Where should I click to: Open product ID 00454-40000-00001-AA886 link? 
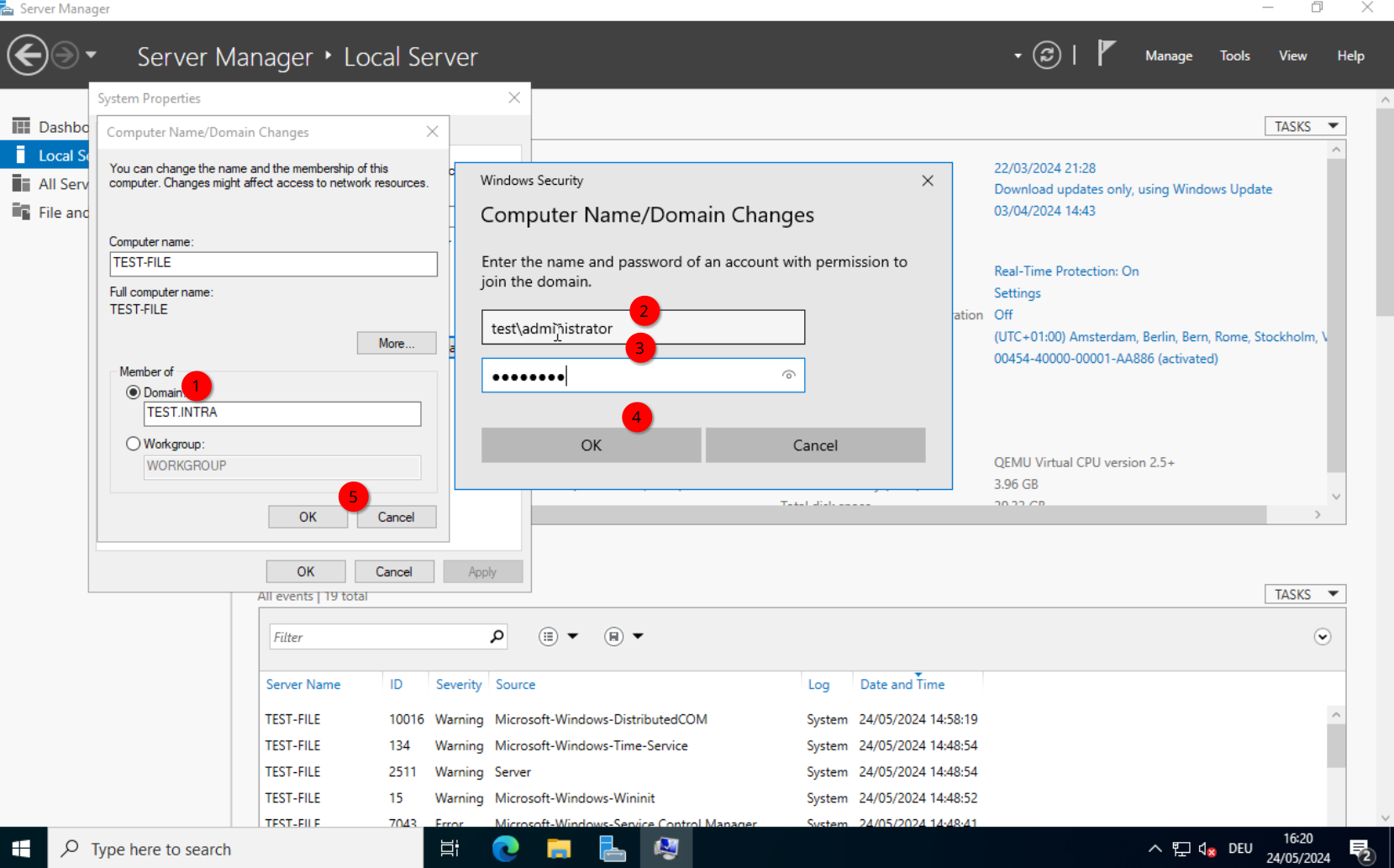coord(1106,358)
